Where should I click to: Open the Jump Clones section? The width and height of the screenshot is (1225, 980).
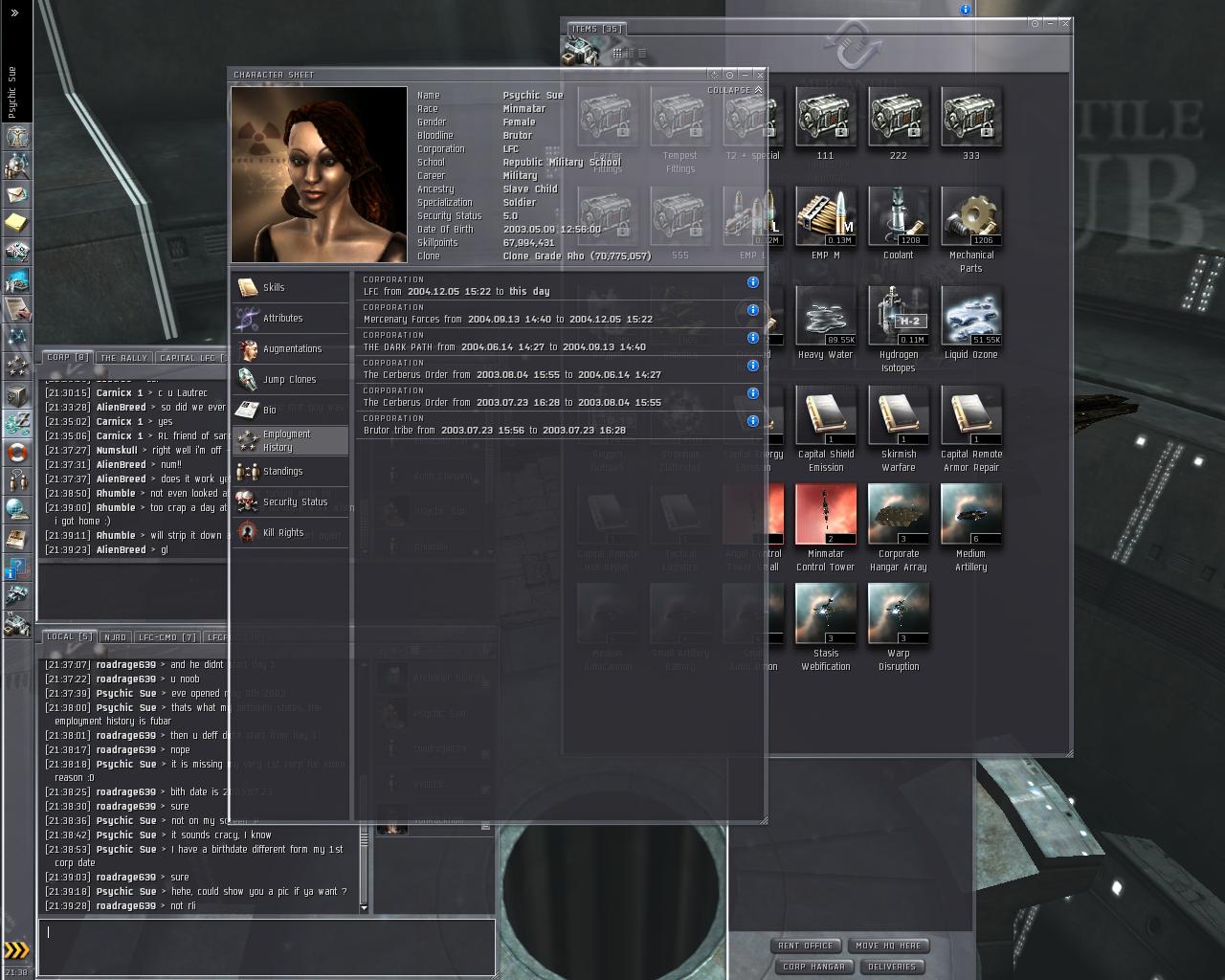[290, 379]
